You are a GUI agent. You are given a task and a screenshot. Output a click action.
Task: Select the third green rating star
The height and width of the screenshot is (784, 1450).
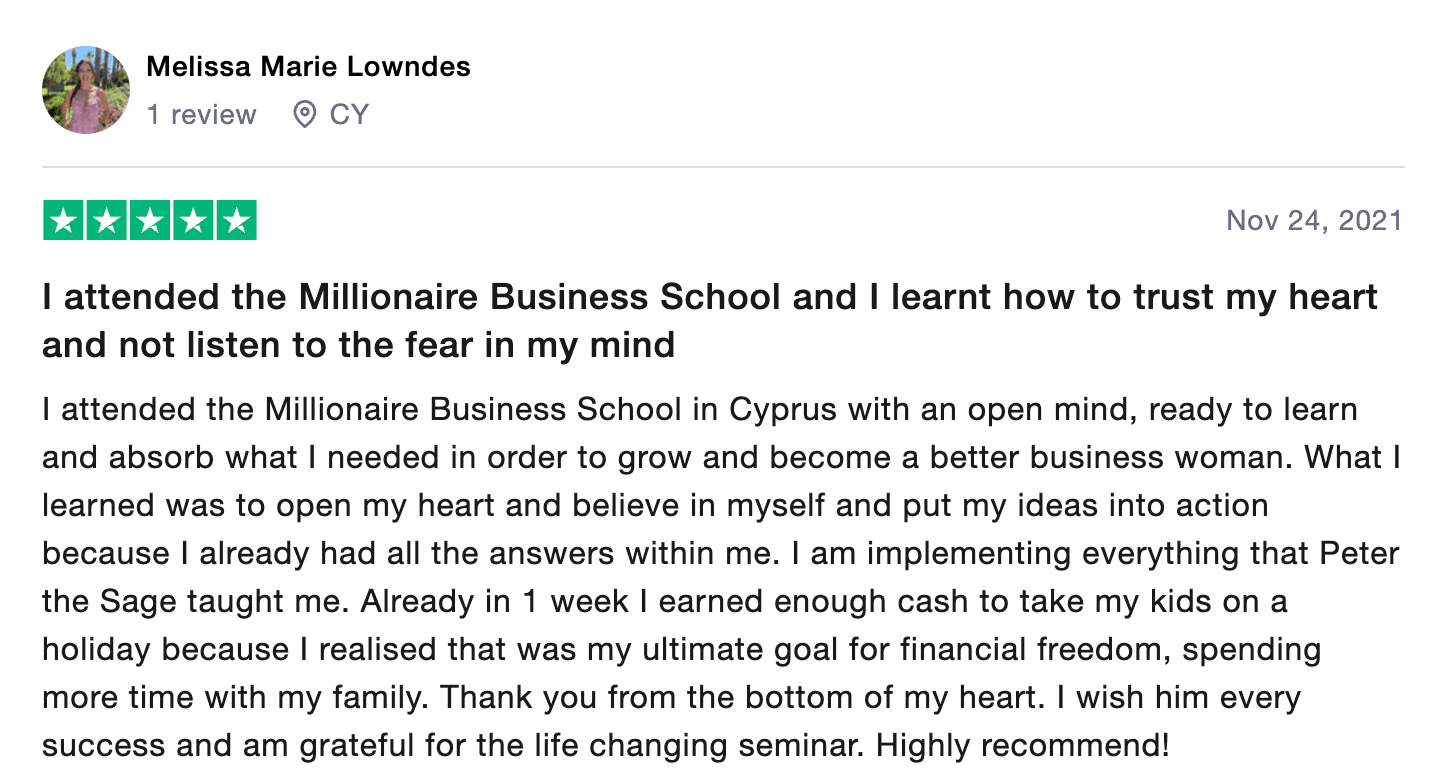[150, 221]
